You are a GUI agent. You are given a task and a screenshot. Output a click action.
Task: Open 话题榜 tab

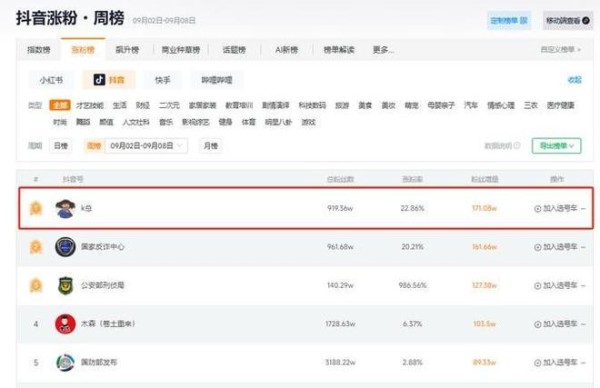click(234, 50)
